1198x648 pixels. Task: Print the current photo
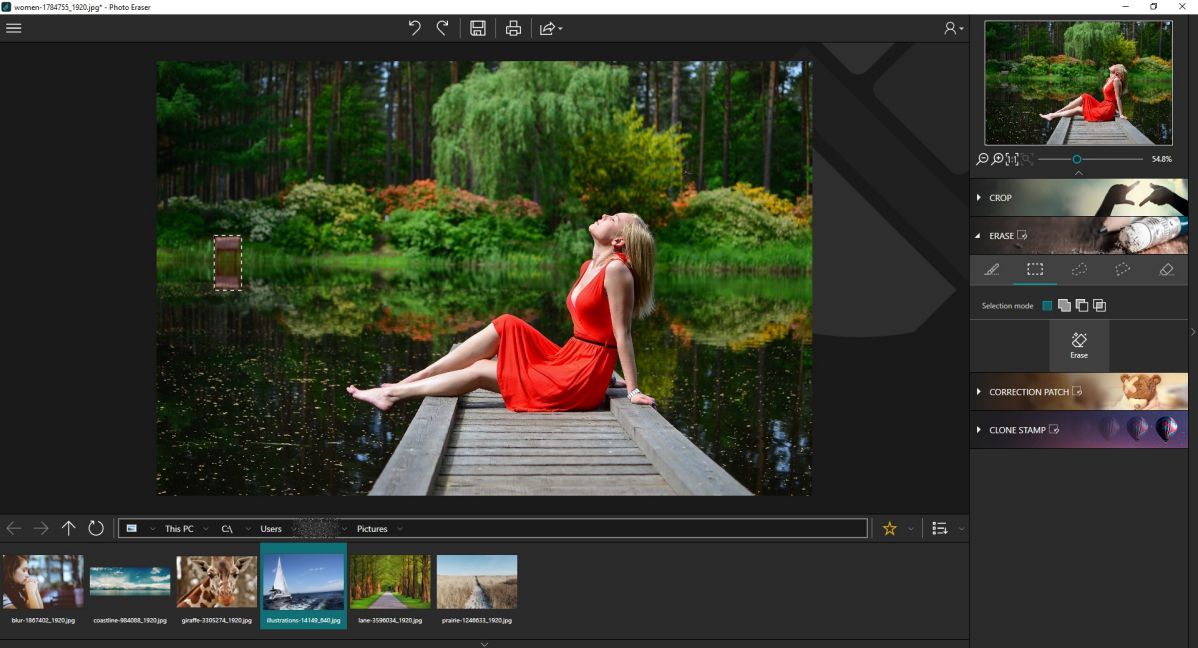513,28
